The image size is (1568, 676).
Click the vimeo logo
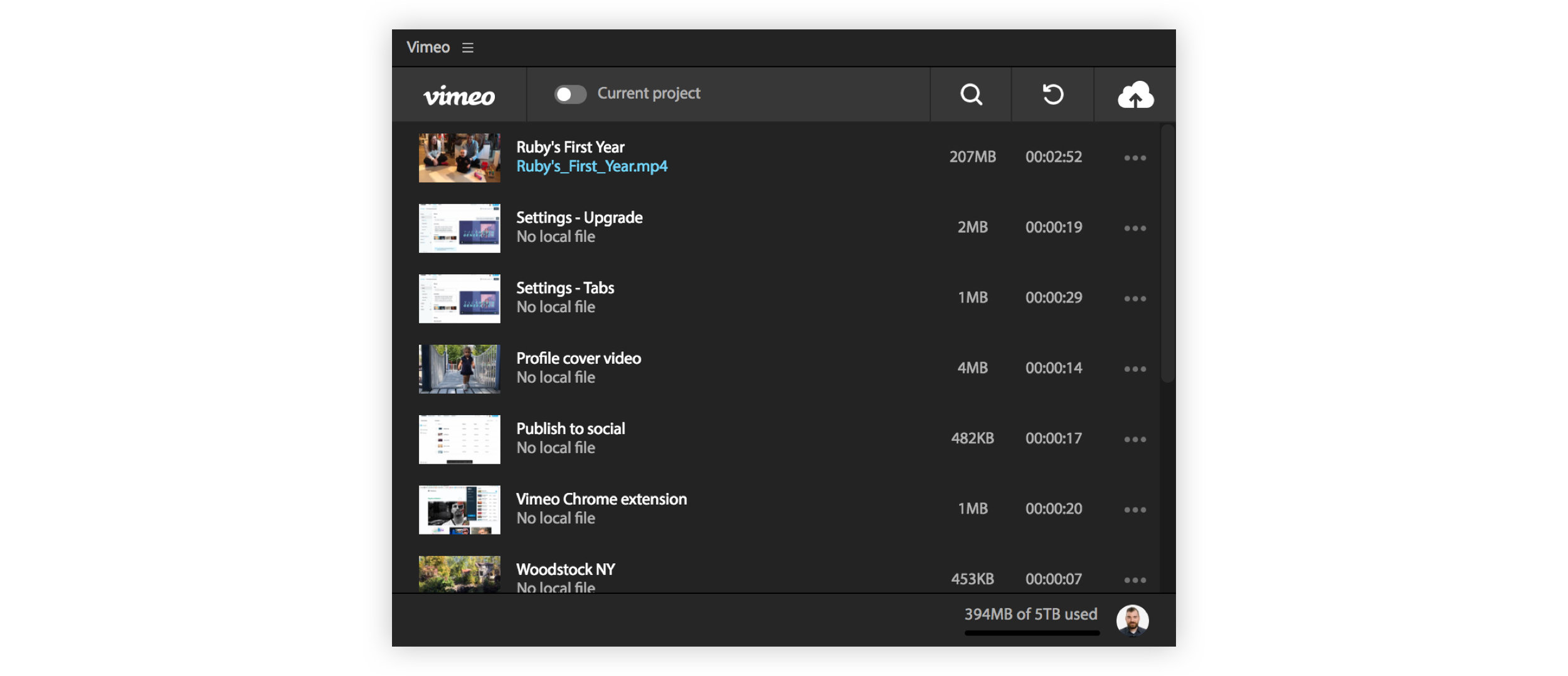(459, 95)
